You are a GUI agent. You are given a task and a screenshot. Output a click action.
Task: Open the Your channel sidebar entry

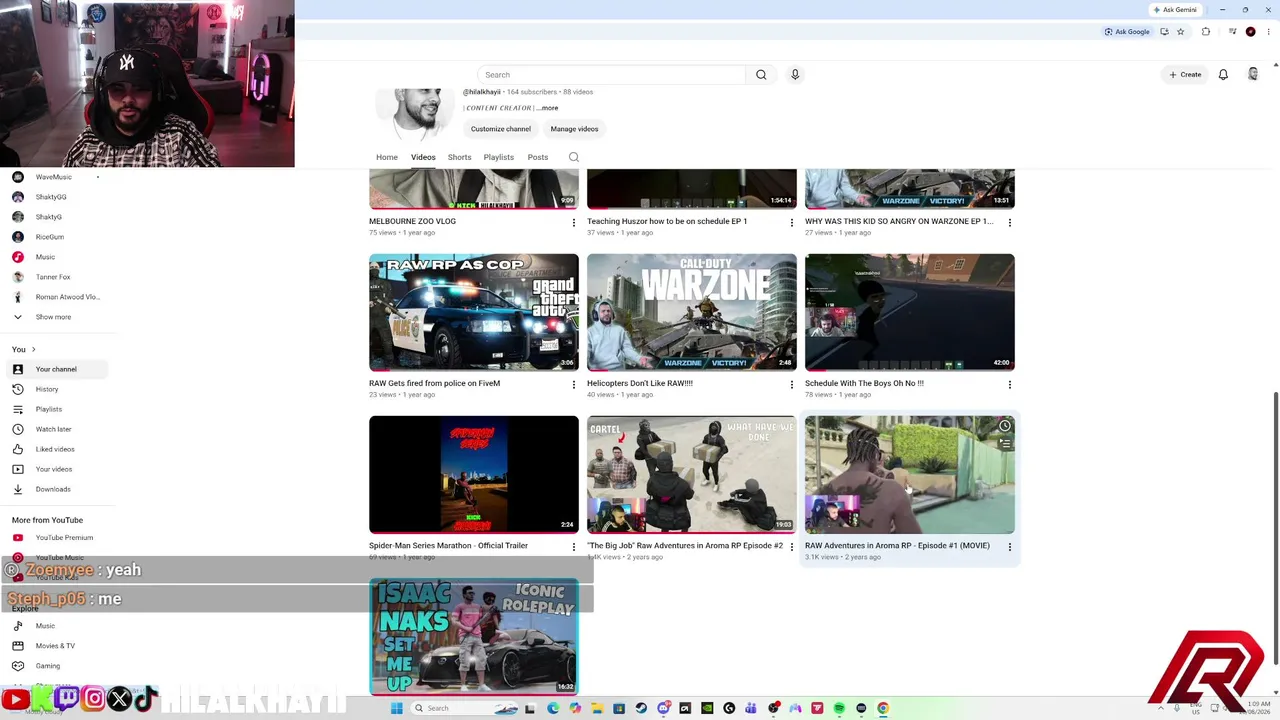pyautogui.click(x=55, y=369)
